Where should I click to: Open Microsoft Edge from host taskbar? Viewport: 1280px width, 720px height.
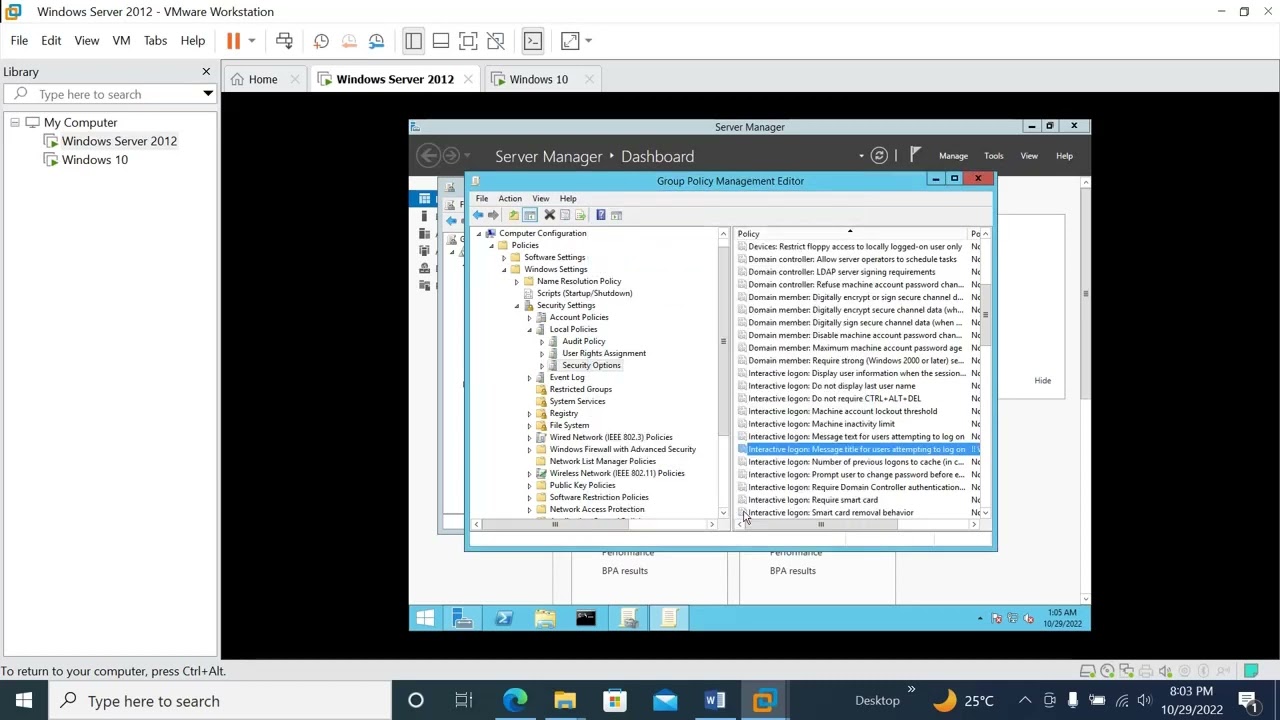pyautogui.click(x=515, y=701)
